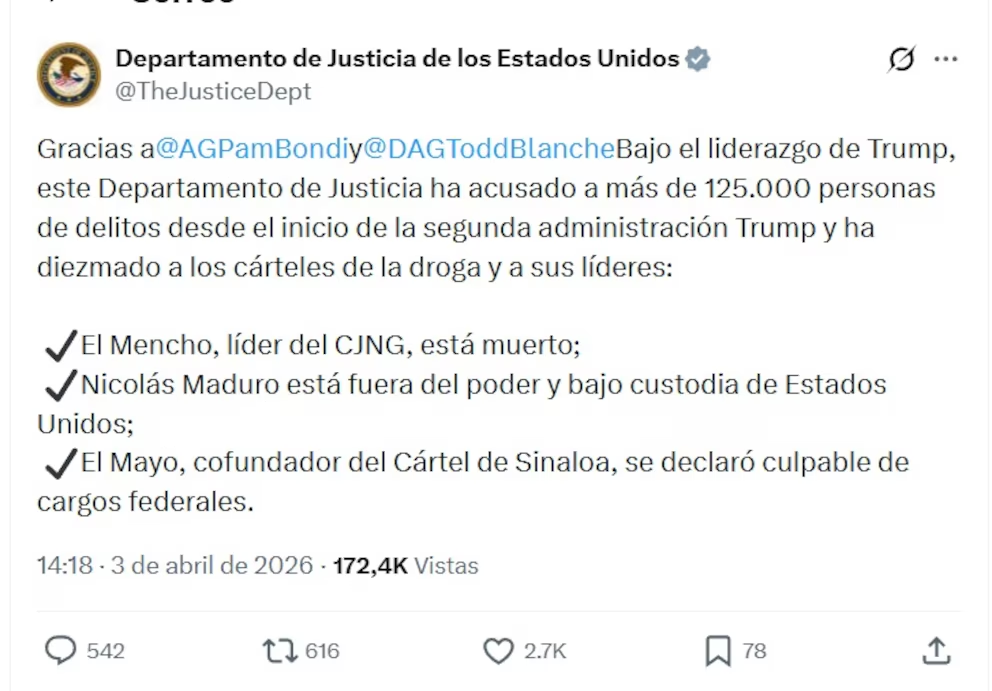Click the reply speech bubble icon
The width and height of the screenshot is (992, 691).
click(61, 651)
